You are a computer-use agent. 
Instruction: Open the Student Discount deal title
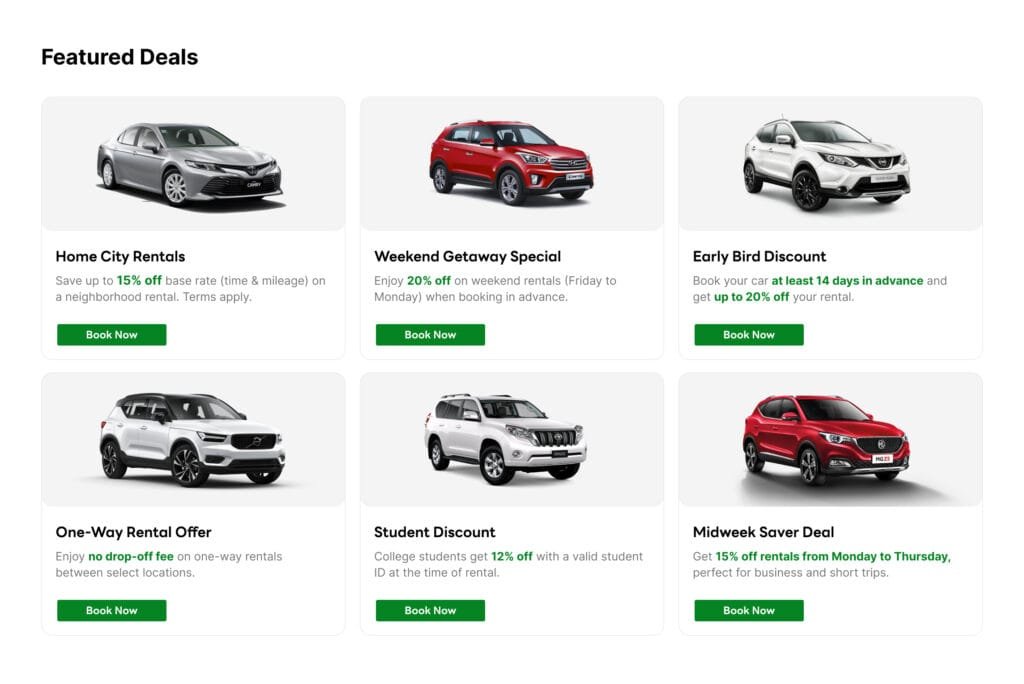click(434, 532)
